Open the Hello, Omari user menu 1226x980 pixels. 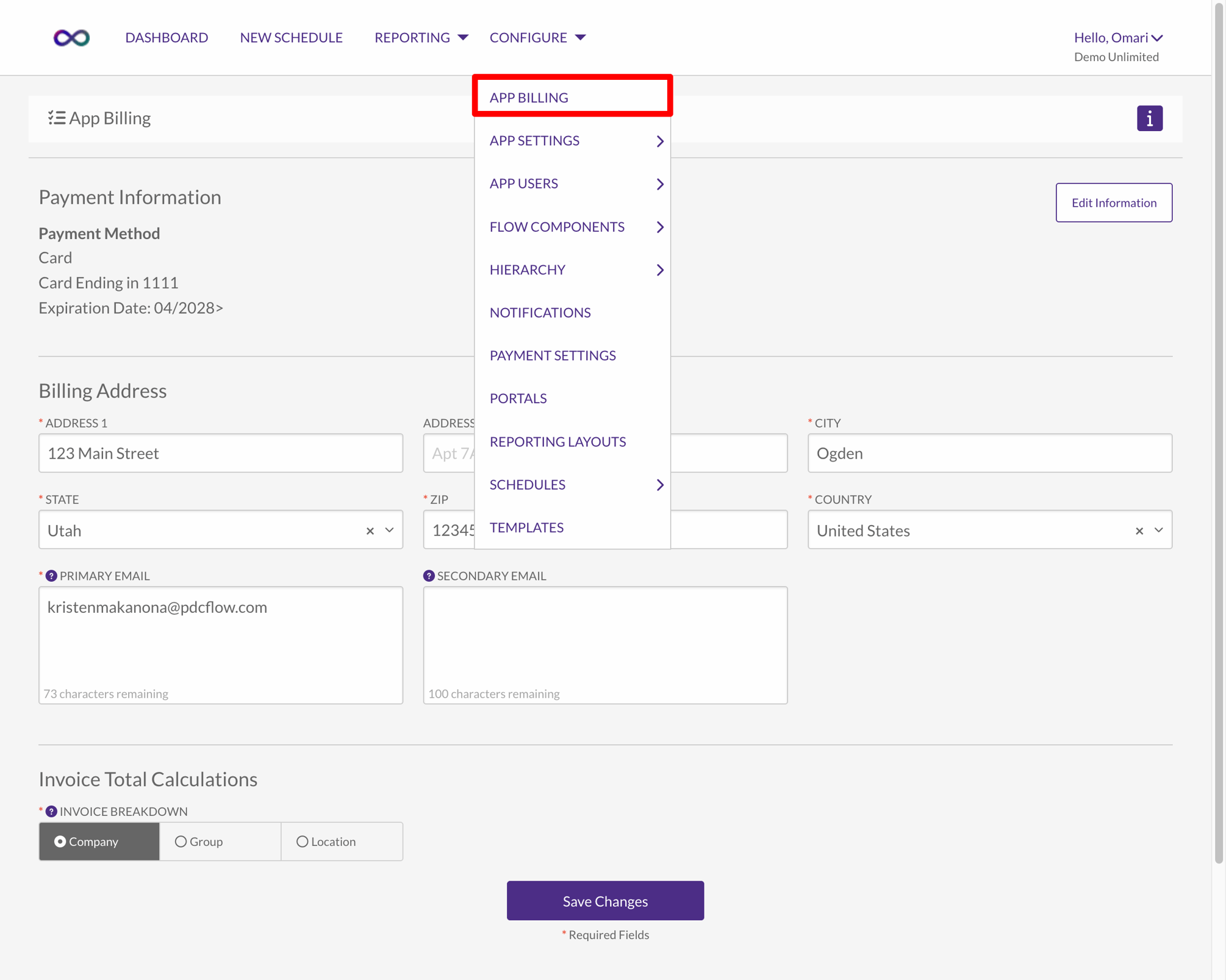pyautogui.click(x=1118, y=37)
